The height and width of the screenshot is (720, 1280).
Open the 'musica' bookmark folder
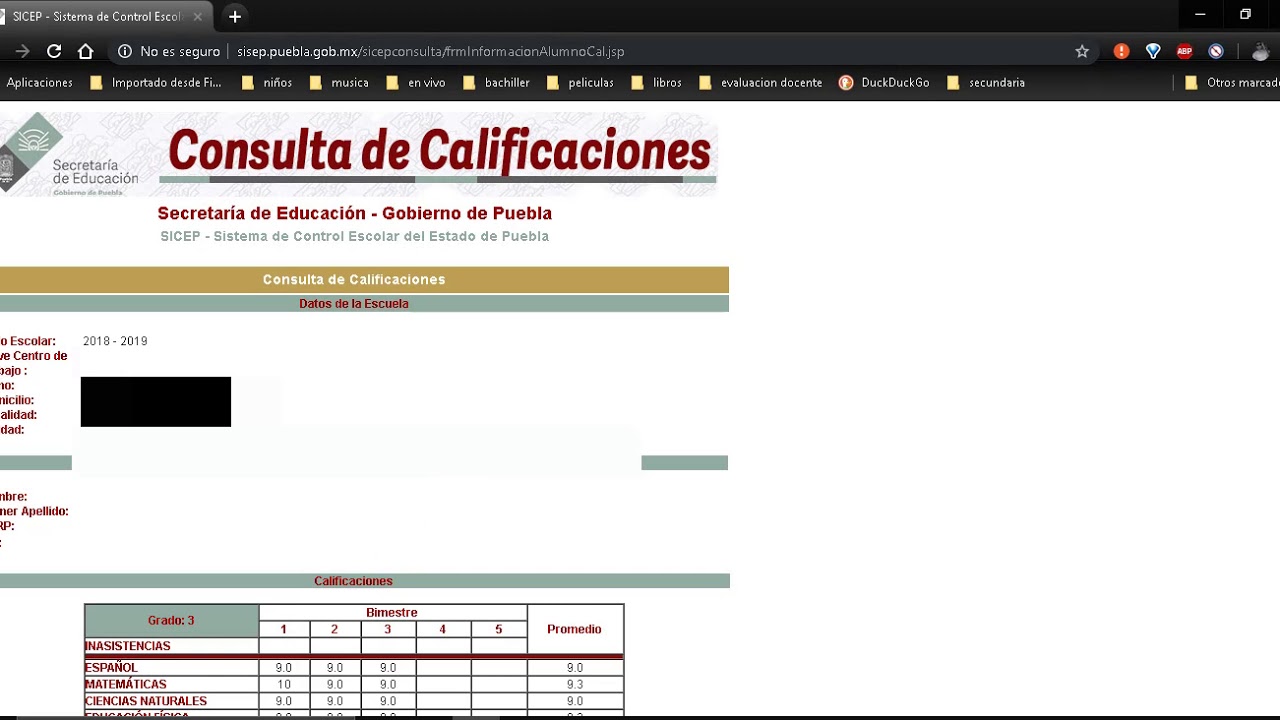coord(339,83)
